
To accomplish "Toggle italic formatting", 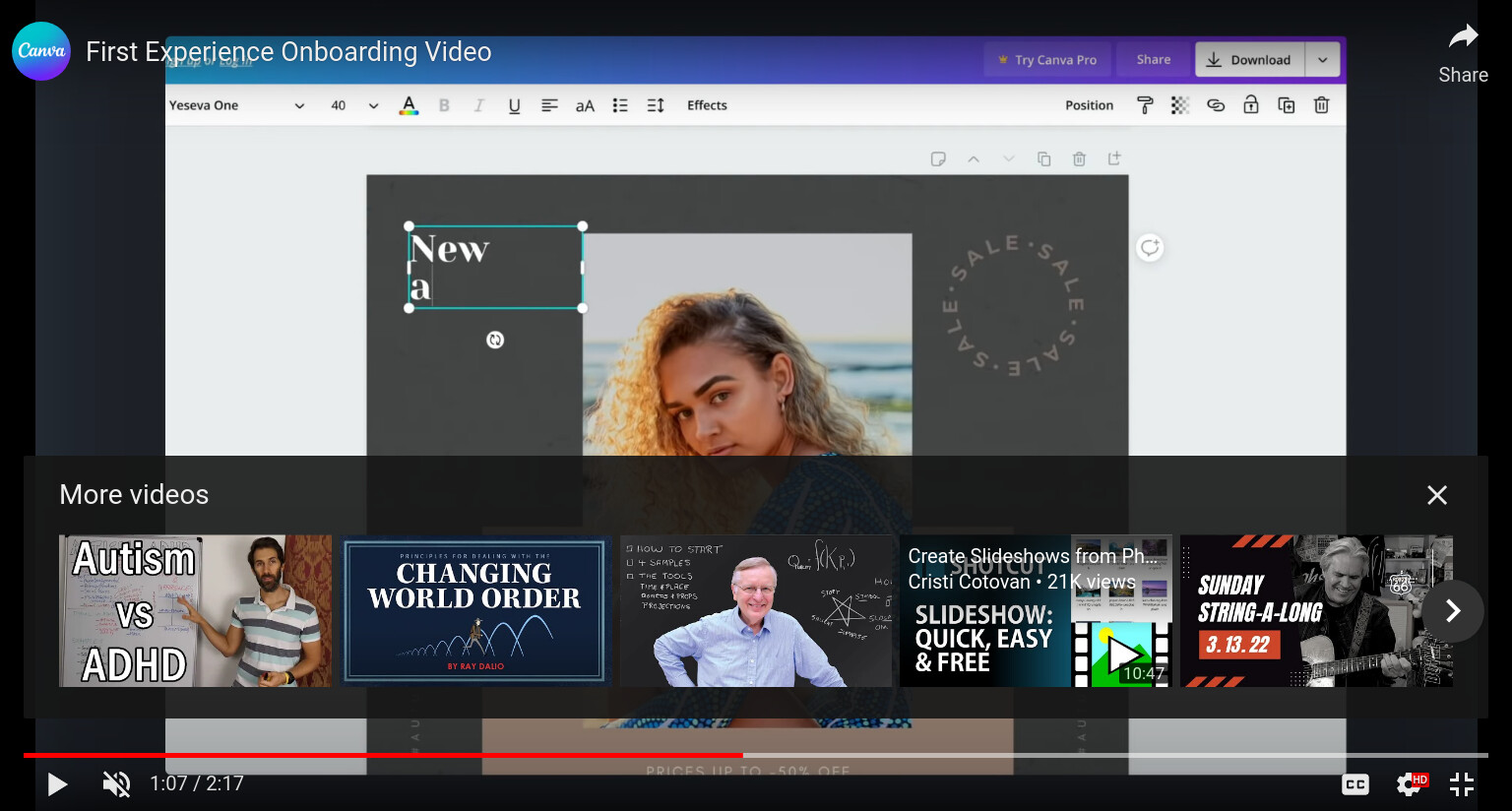I will coord(479,105).
